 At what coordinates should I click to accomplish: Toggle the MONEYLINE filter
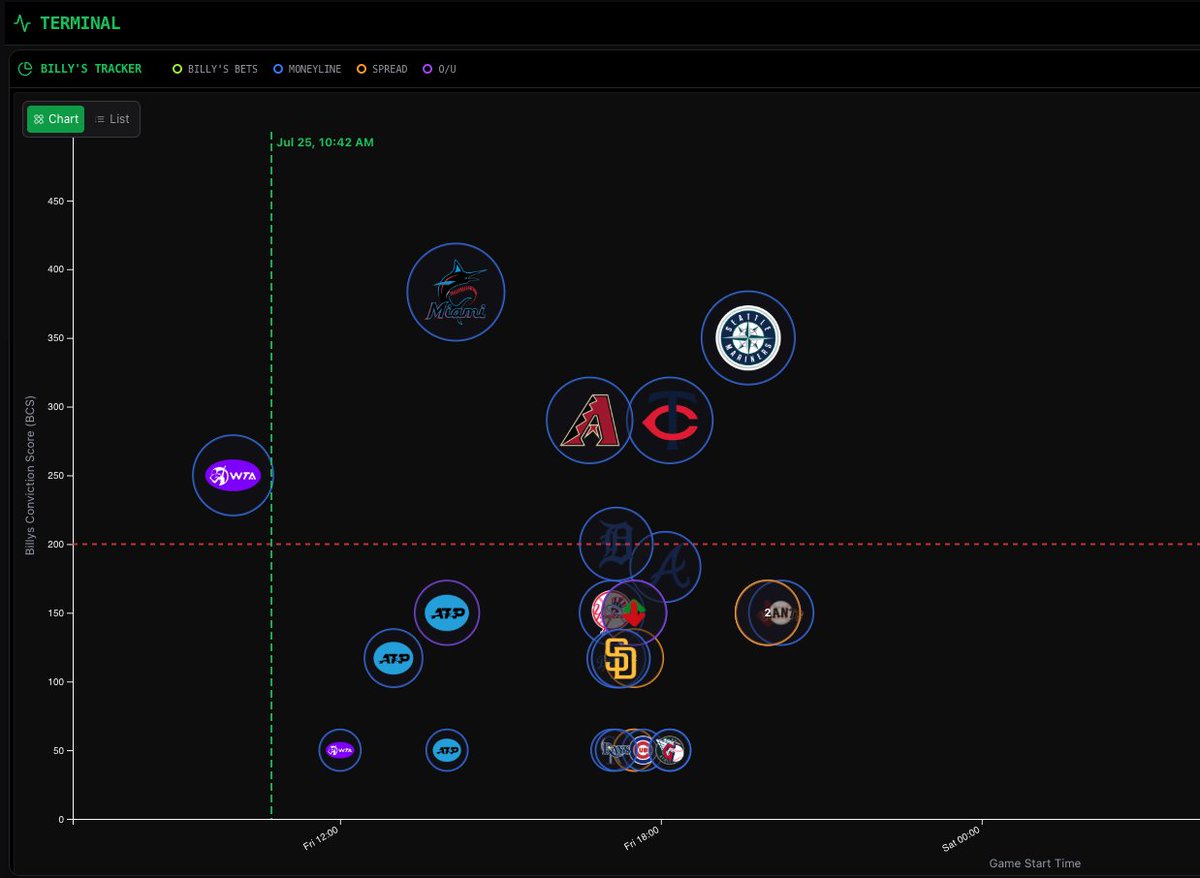(x=307, y=69)
